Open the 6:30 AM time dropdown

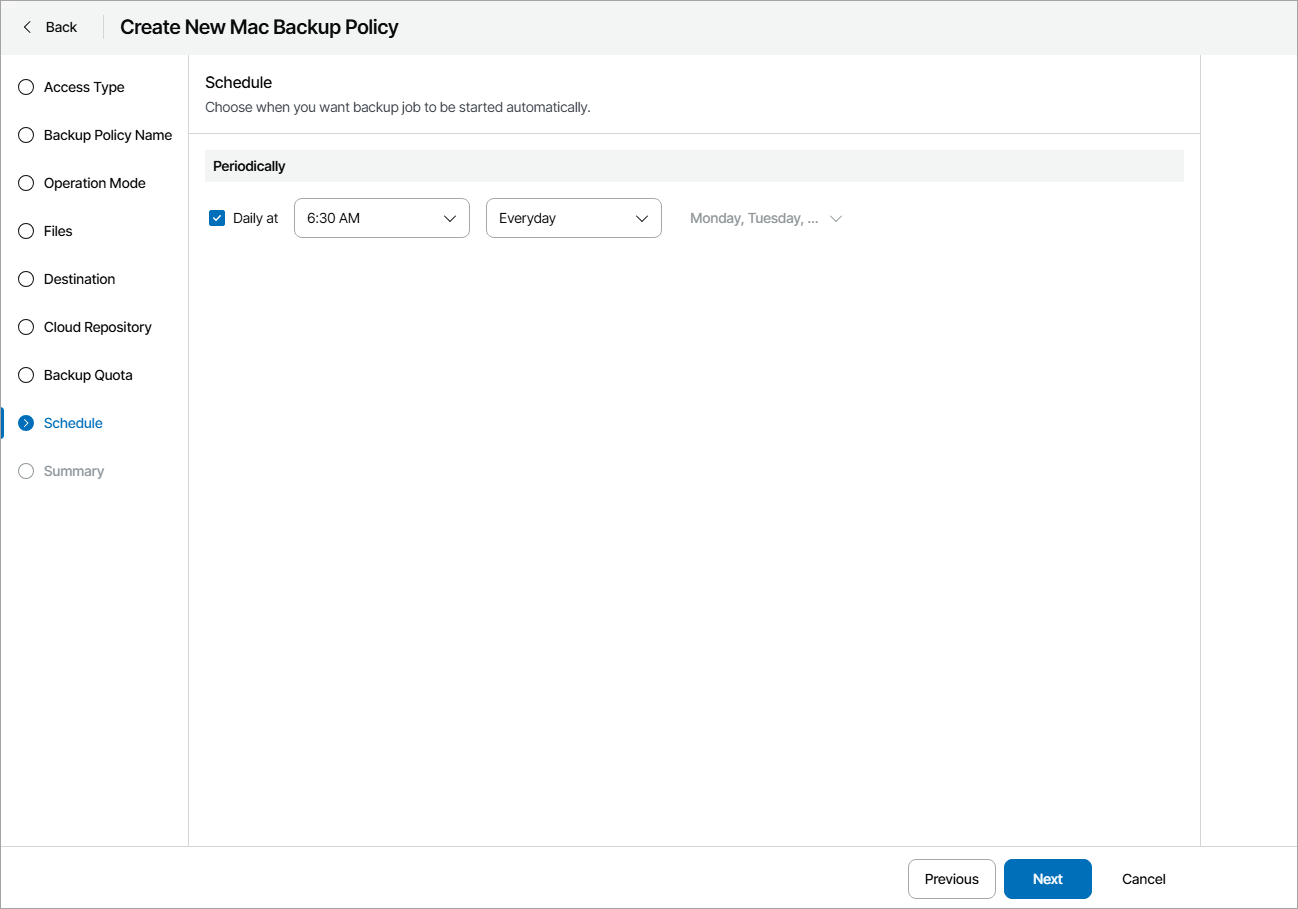[x=381, y=217]
